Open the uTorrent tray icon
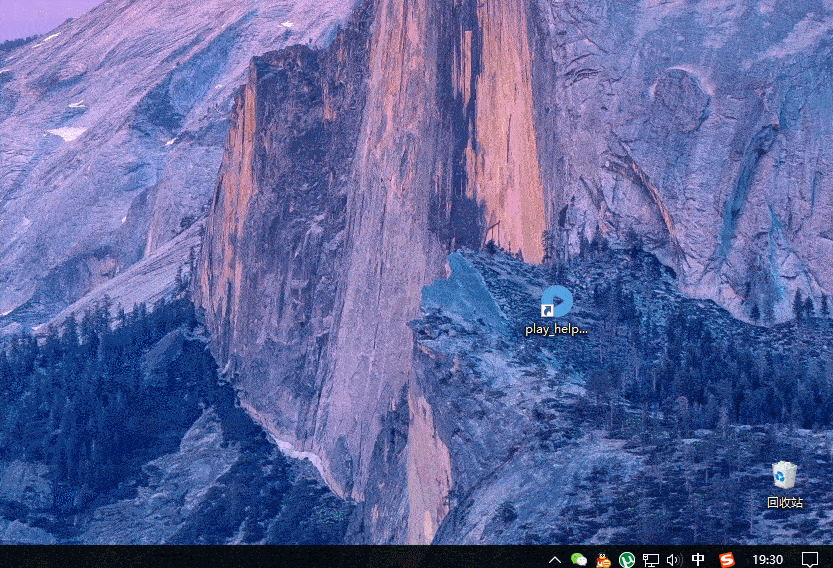This screenshot has height=568, width=833. tap(627, 560)
